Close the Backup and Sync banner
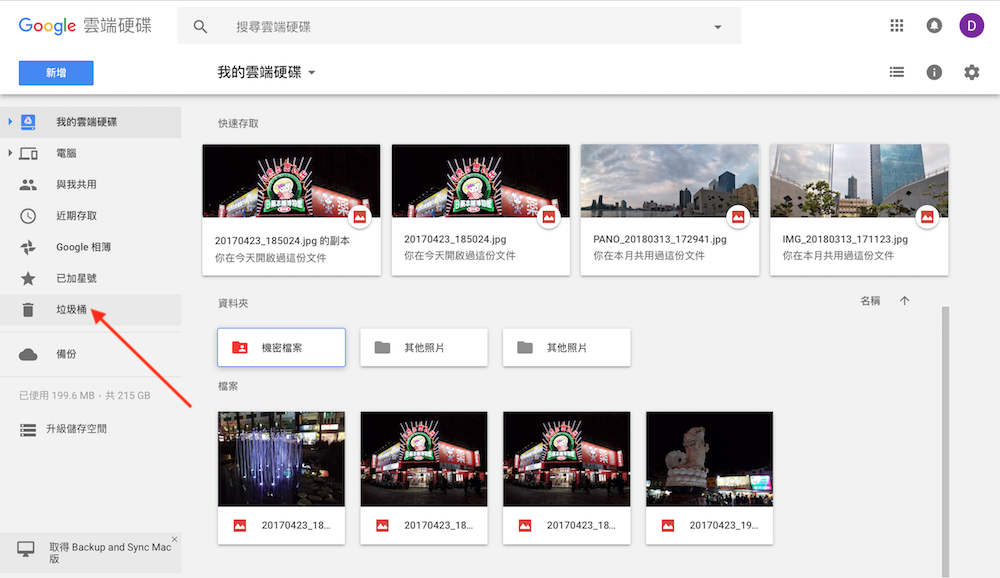Screen dimensions: 1000x578 tap(174, 540)
